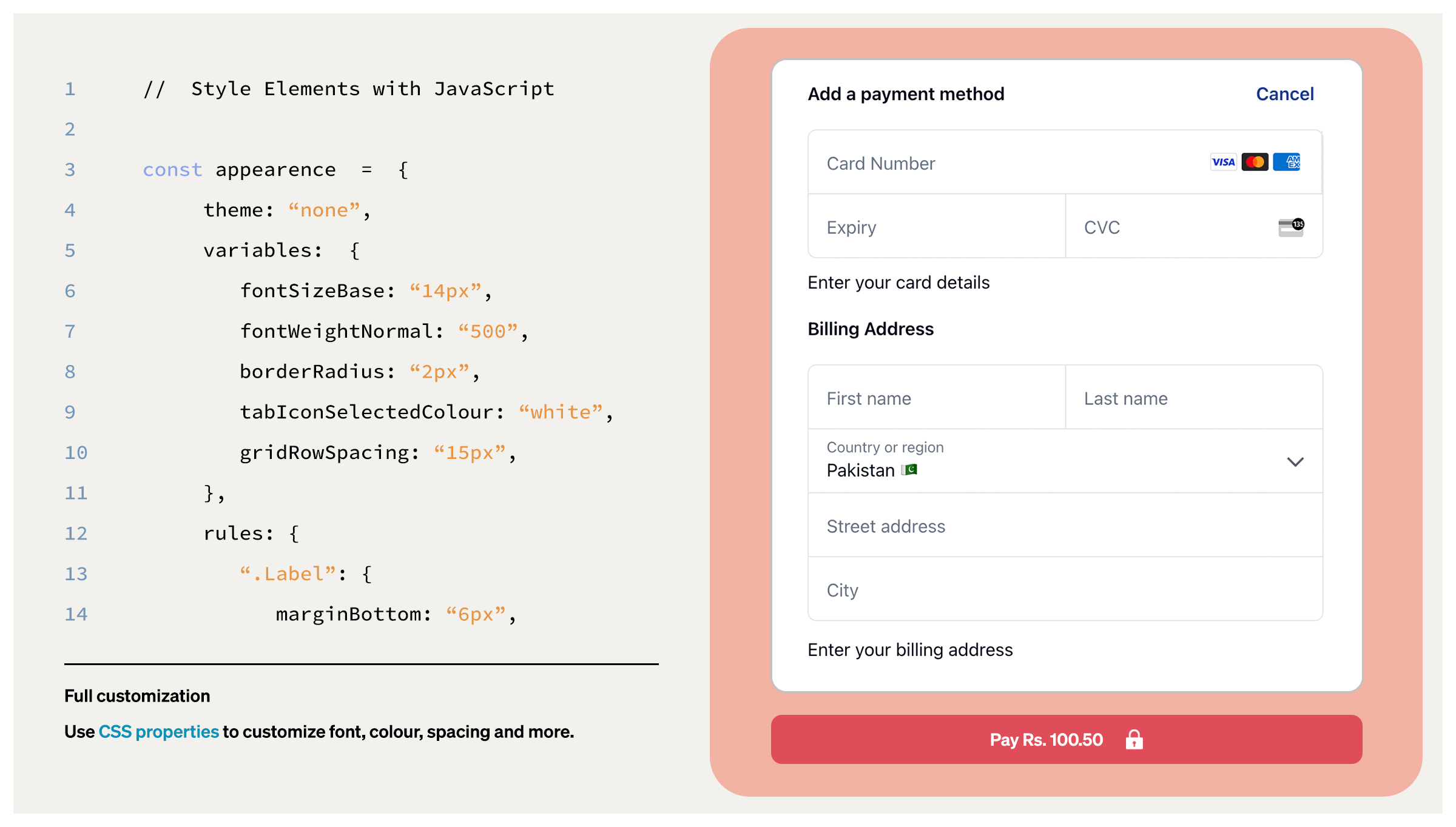Click the "white" colour value in code

561,412
